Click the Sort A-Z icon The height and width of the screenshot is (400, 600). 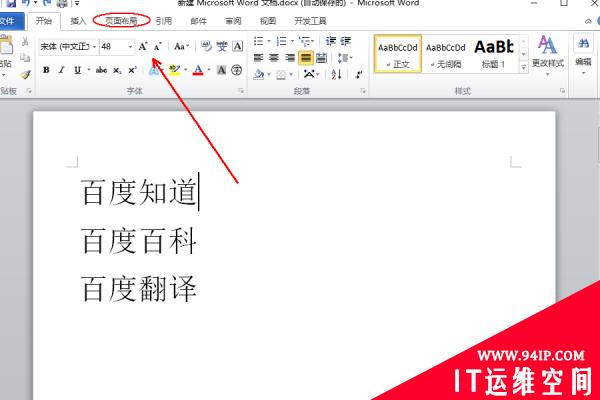336,74
